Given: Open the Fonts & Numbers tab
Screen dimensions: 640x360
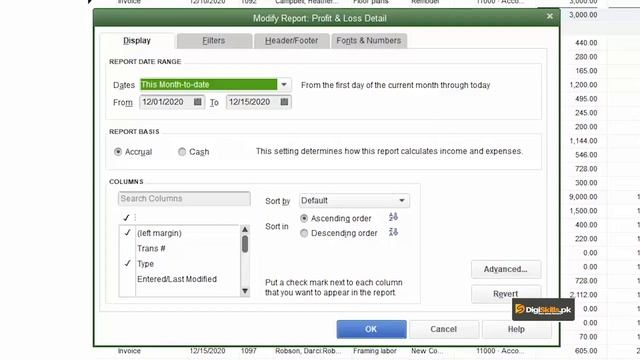Looking at the screenshot, I should (x=369, y=41).
